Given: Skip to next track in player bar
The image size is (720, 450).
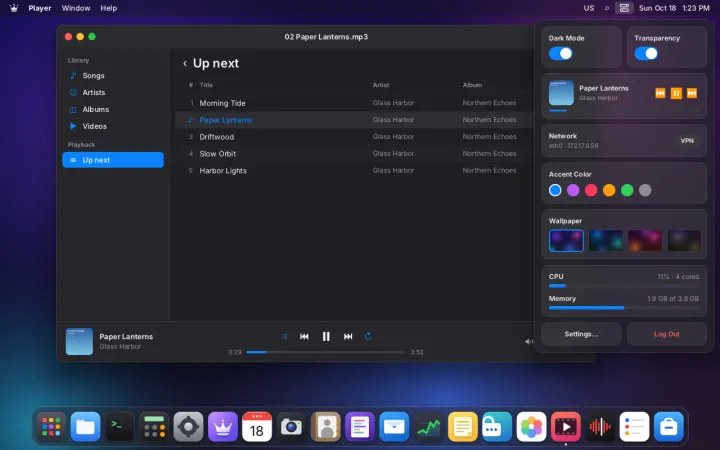Looking at the screenshot, I should (x=348, y=337).
